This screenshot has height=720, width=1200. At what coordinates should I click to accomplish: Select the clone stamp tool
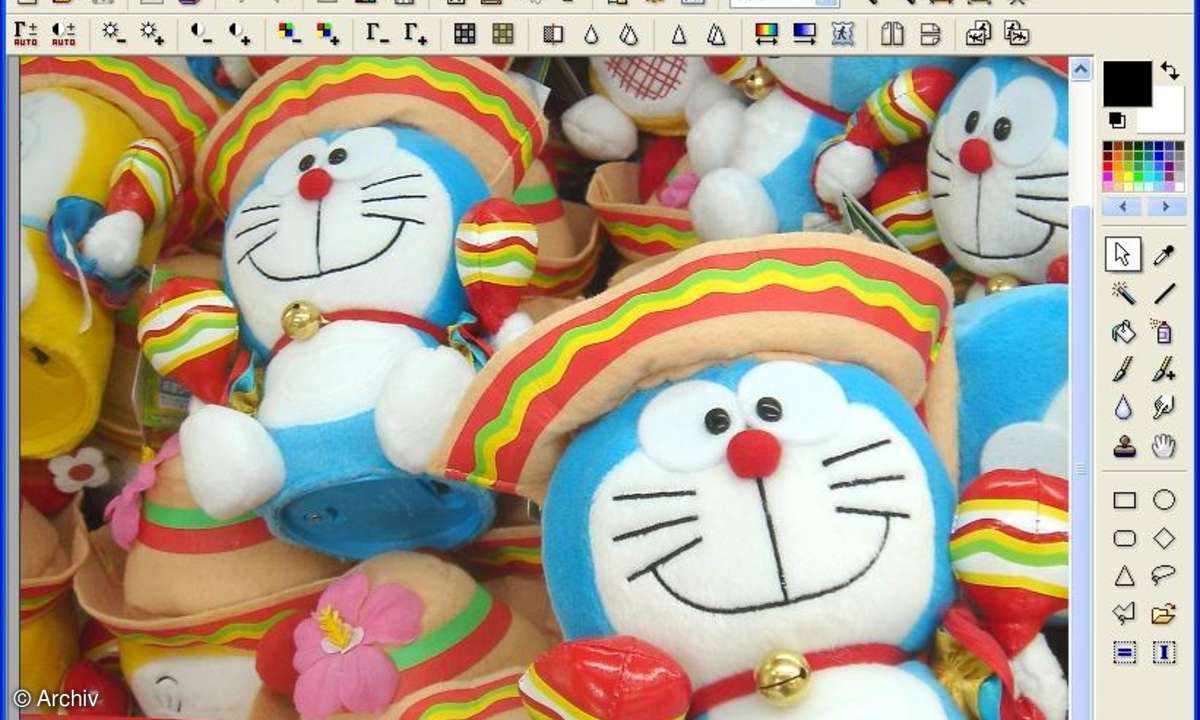[x=1123, y=446]
